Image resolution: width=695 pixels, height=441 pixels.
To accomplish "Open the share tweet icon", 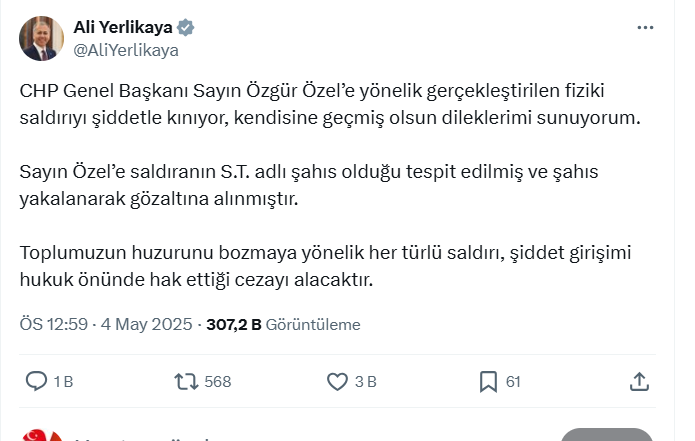I will (640, 381).
